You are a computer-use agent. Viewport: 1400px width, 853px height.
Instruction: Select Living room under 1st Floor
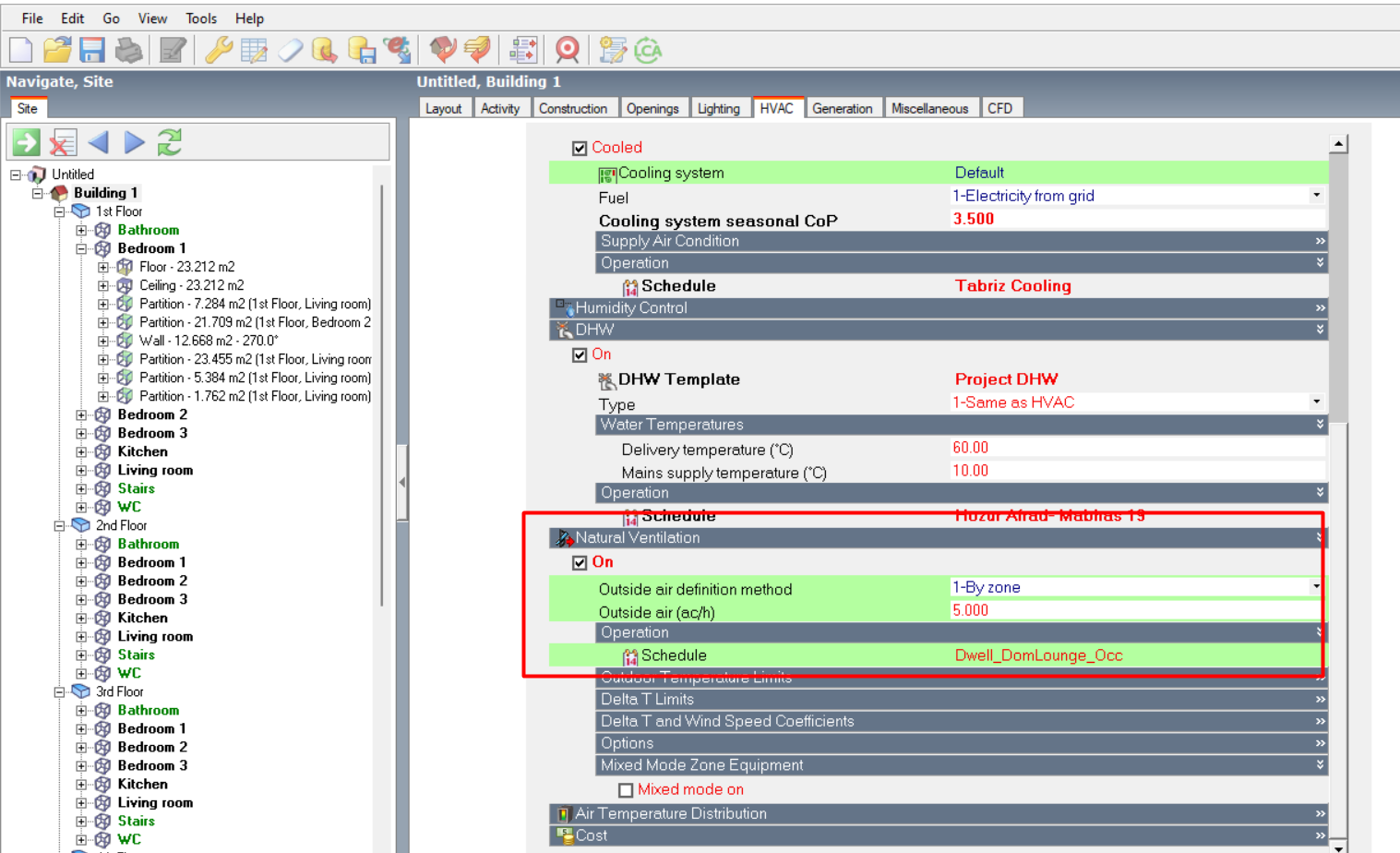[x=155, y=470]
